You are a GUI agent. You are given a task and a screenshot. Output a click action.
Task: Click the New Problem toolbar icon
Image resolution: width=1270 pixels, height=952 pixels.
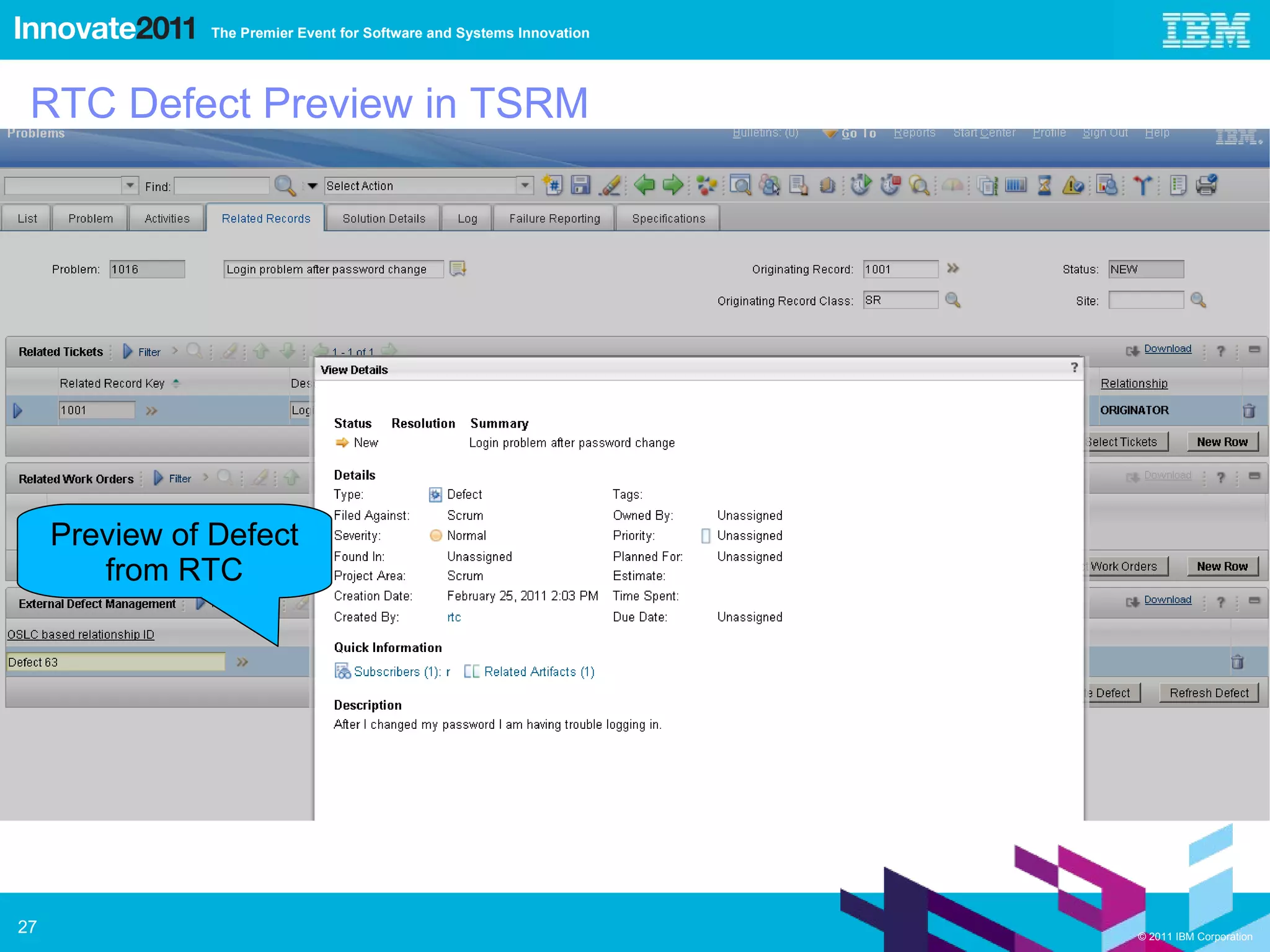coord(552,185)
